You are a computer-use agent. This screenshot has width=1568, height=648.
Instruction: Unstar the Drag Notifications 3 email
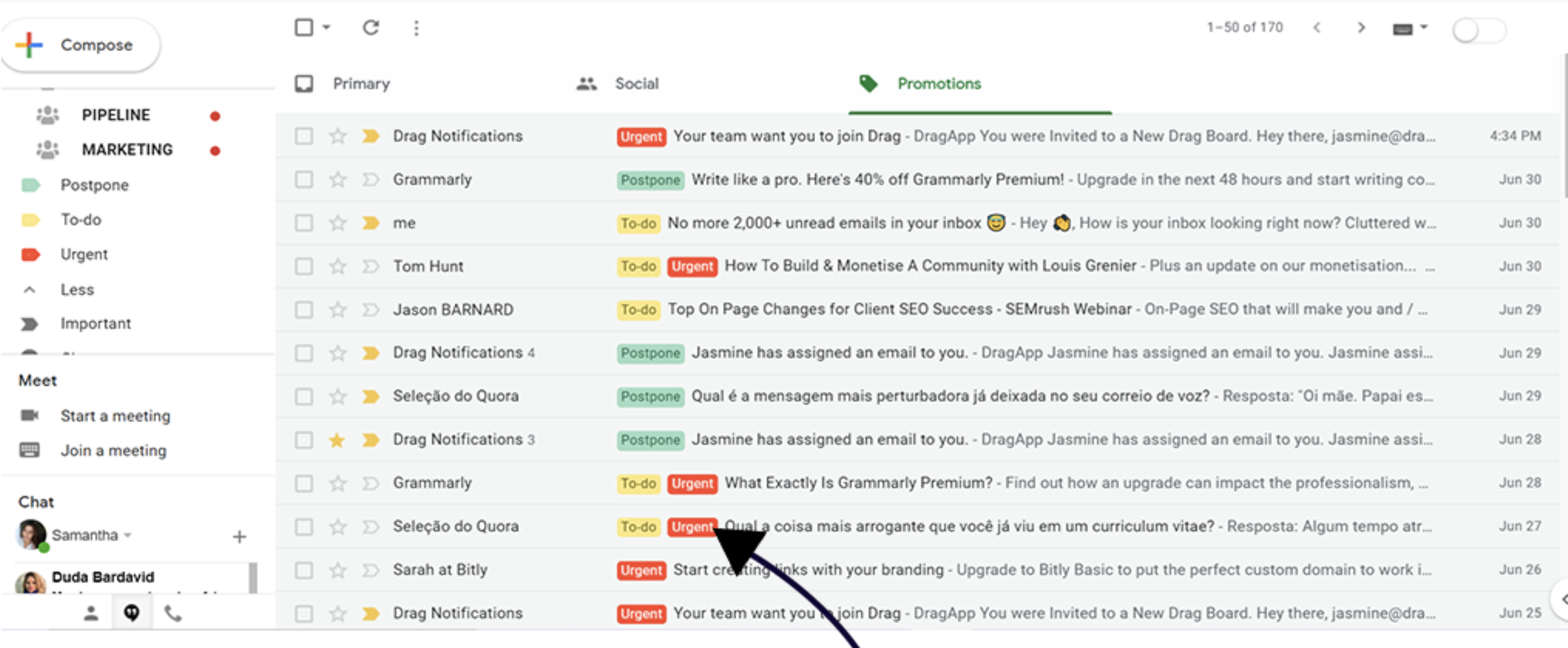pos(337,440)
